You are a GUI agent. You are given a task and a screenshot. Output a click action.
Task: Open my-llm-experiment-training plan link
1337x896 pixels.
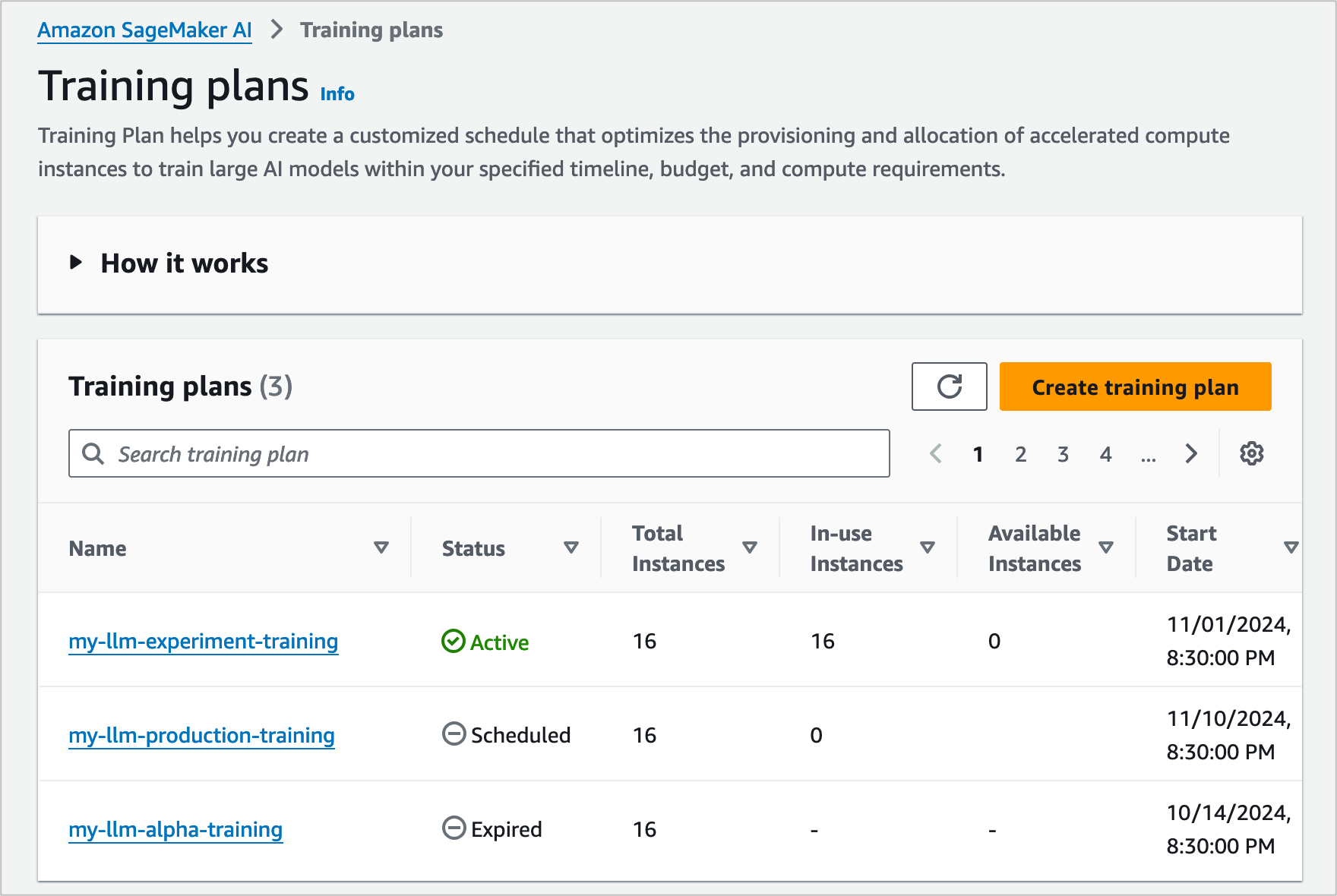tap(203, 642)
